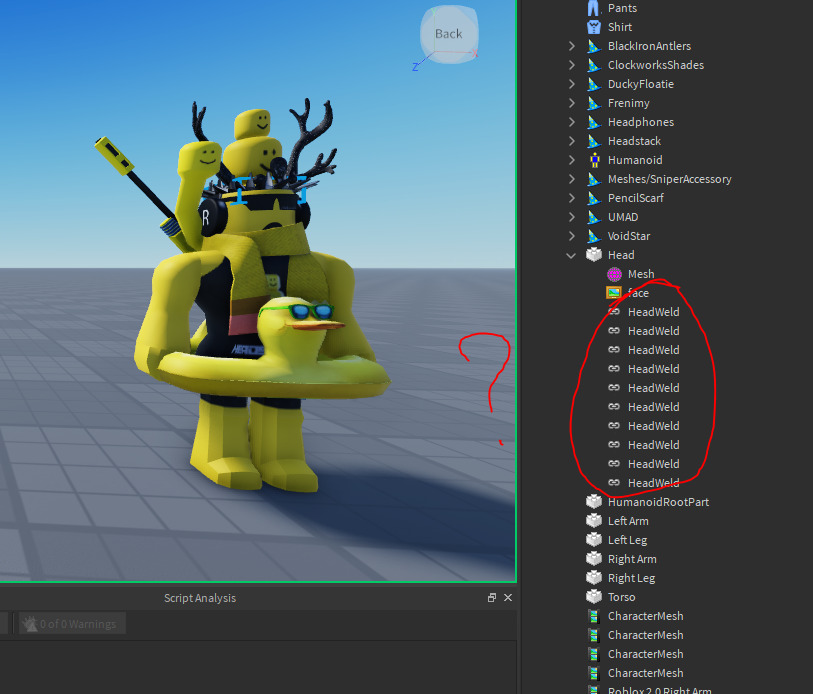Image resolution: width=813 pixels, height=694 pixels.
Task: Click the purple Mesh icon under Head
Action: point(614,274)
